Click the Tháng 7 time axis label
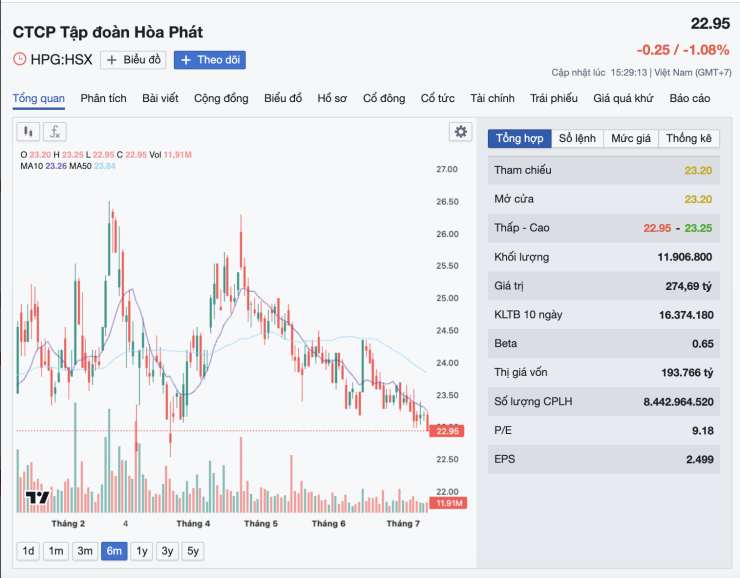The height and width of the screenshot is (578, 740). click(x=403, y=524)
